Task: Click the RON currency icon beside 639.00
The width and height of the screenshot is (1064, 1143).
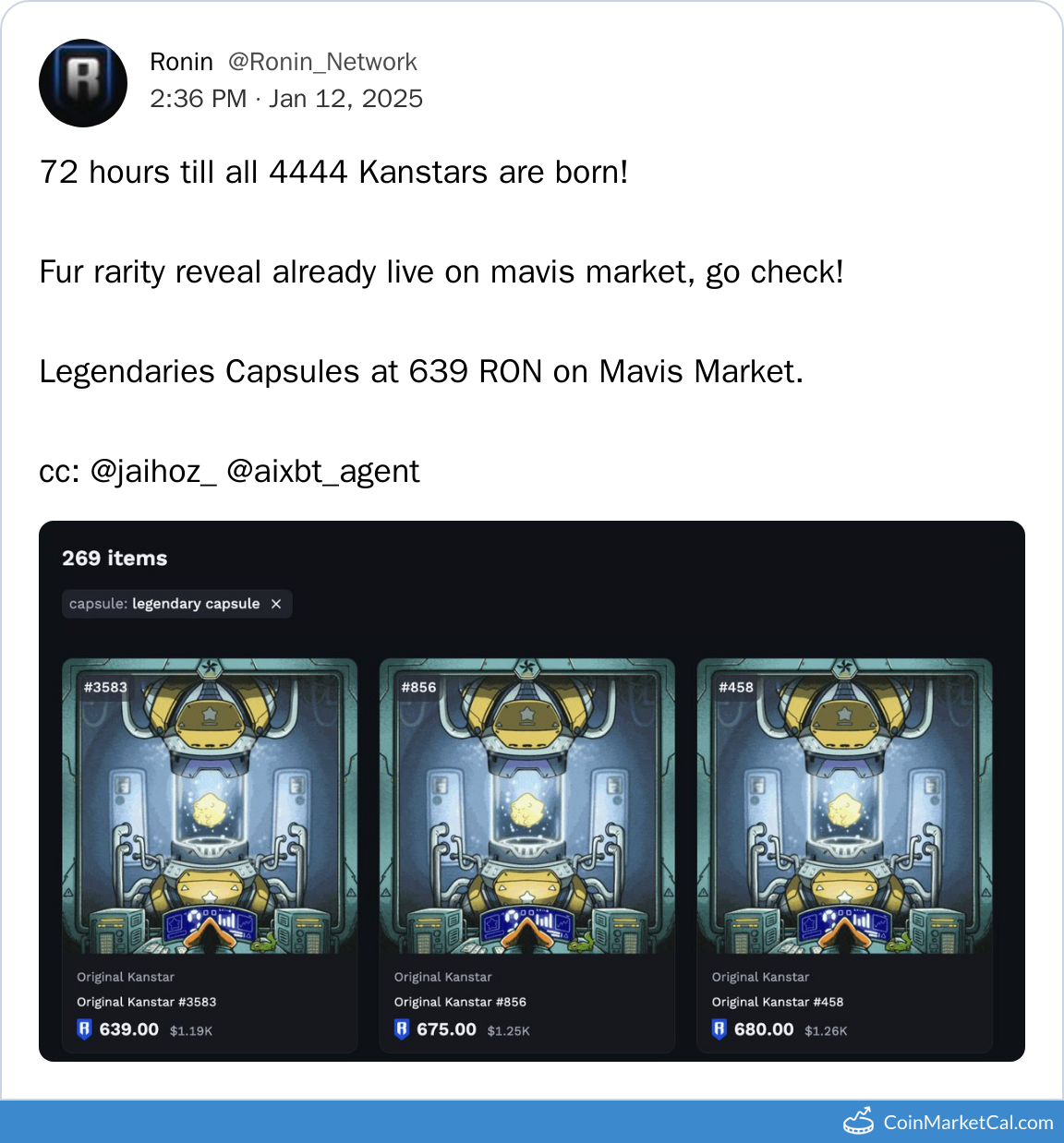Action: click(84, 1029)
